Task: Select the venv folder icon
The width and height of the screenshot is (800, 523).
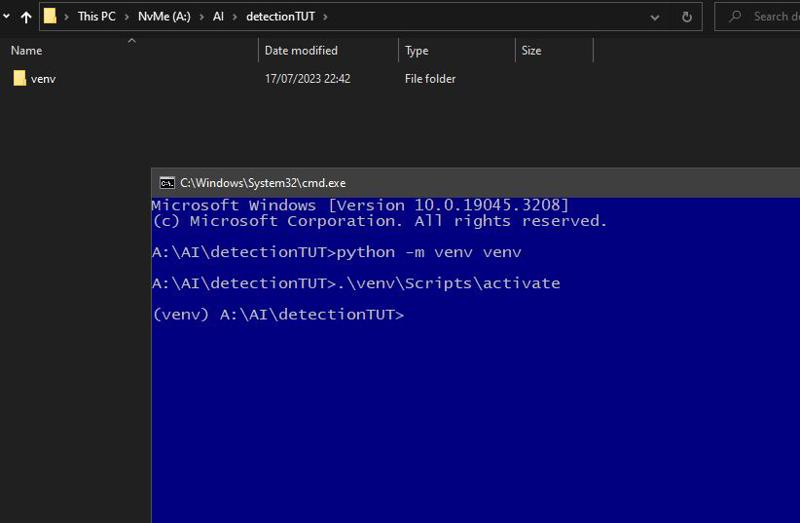Action: (x=19, y=79)
